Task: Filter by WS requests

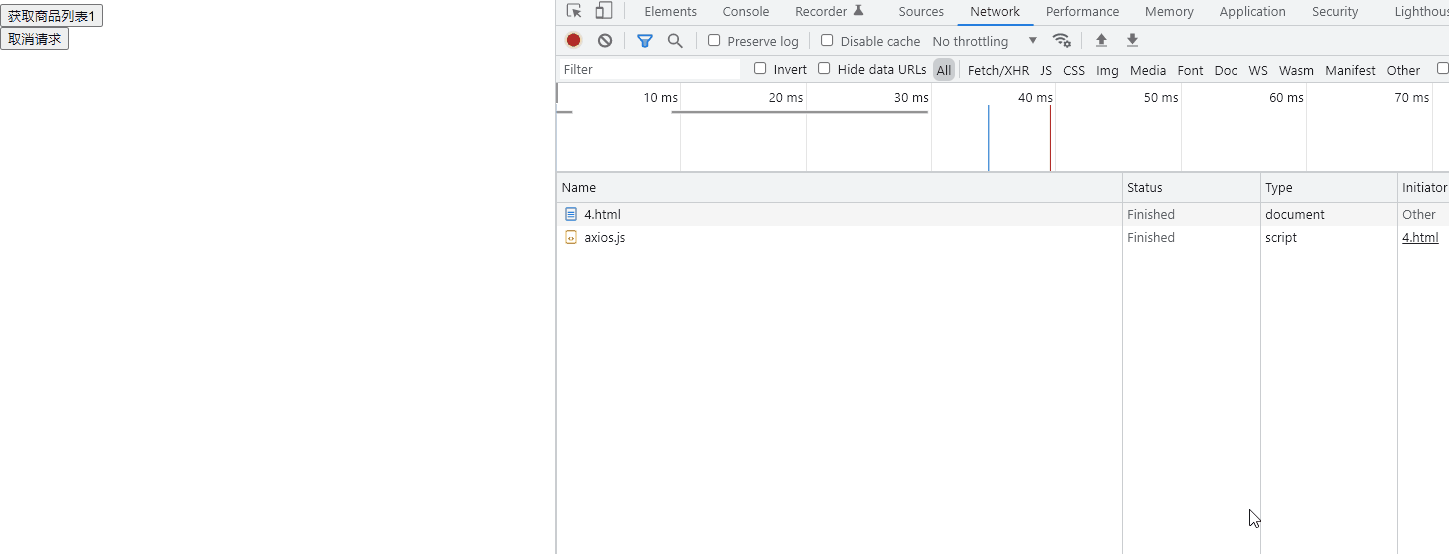Action: [1258, 70]
